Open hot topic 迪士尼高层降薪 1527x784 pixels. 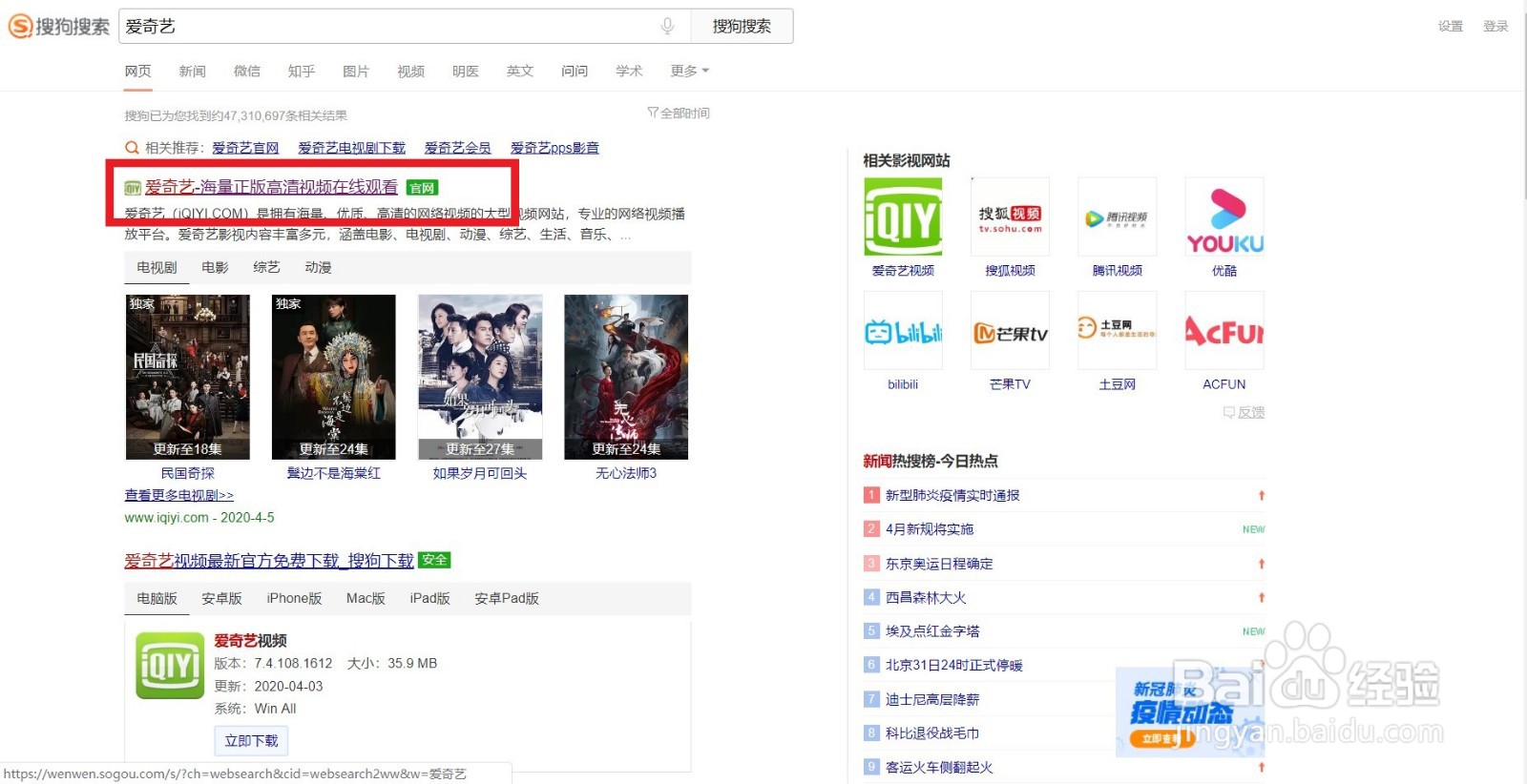click(932, 699)
